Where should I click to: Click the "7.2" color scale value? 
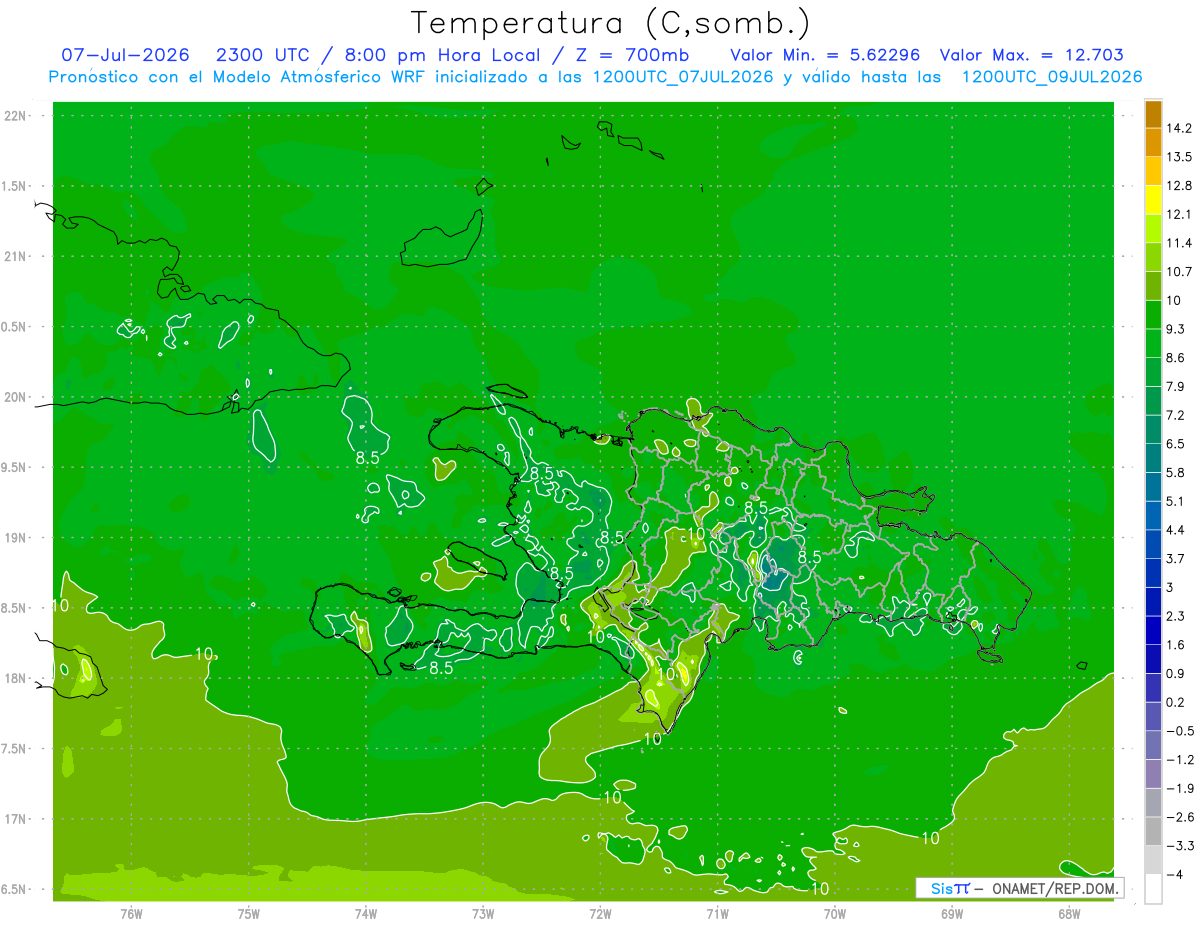pyautogui.click(x=1178, y=415)
